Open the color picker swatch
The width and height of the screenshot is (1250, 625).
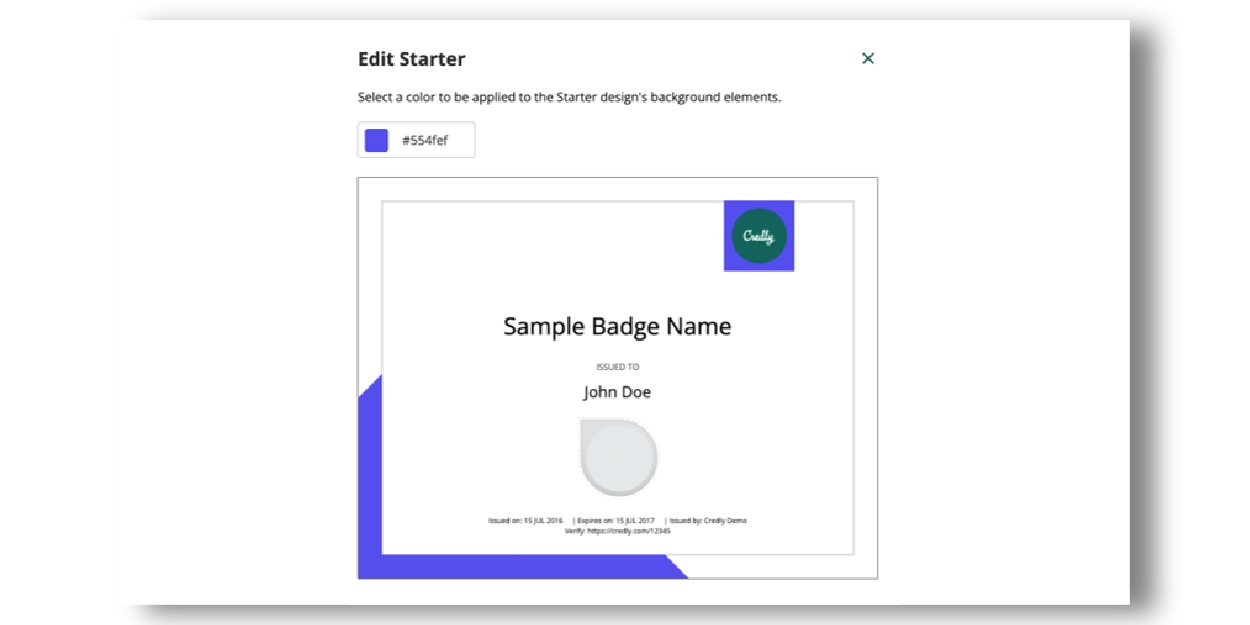click(377, 139)
